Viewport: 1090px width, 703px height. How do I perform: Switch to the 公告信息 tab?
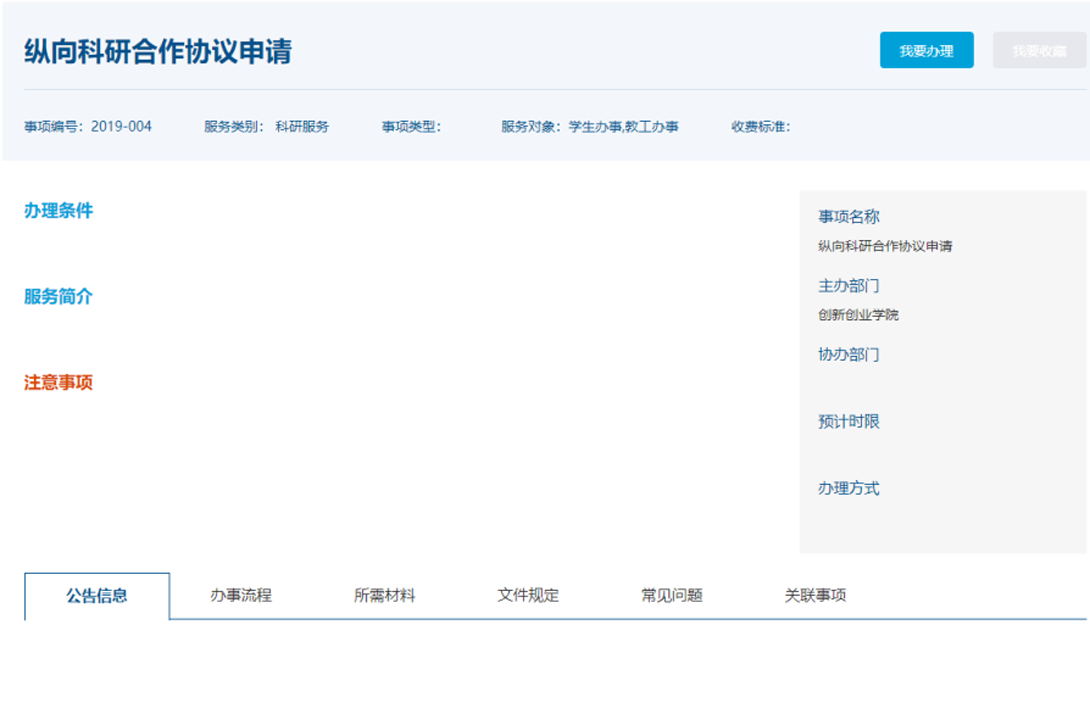97,596
